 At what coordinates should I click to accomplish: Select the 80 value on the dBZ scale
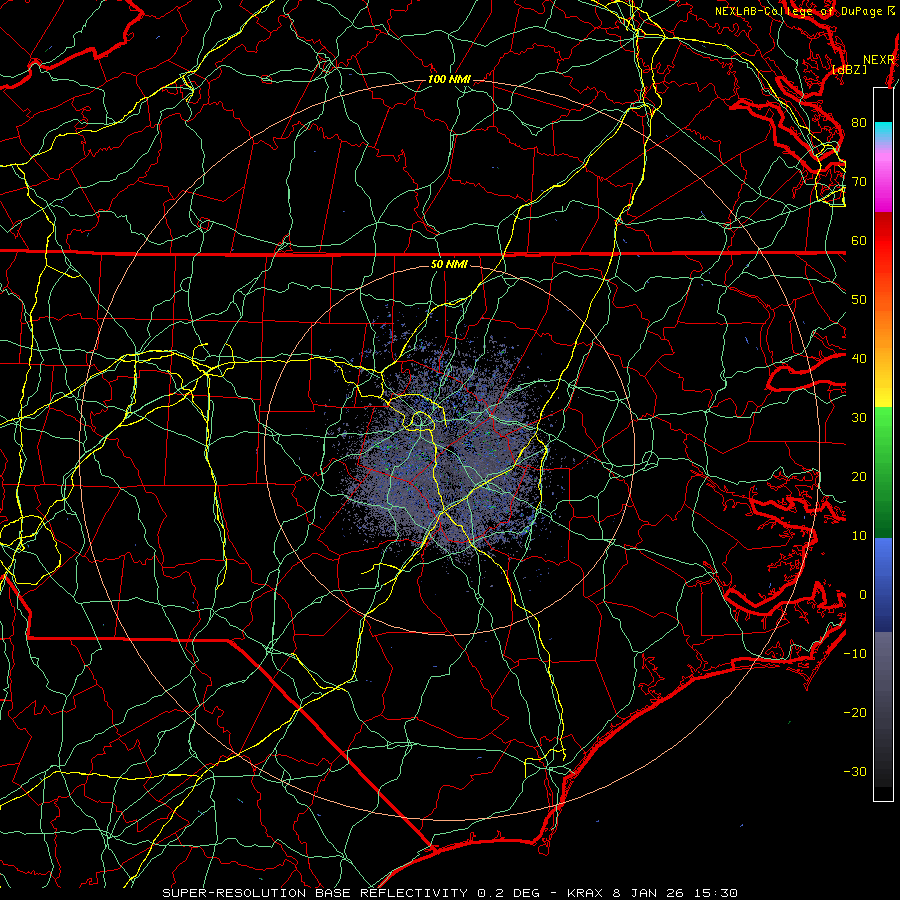tap(859, 123)
